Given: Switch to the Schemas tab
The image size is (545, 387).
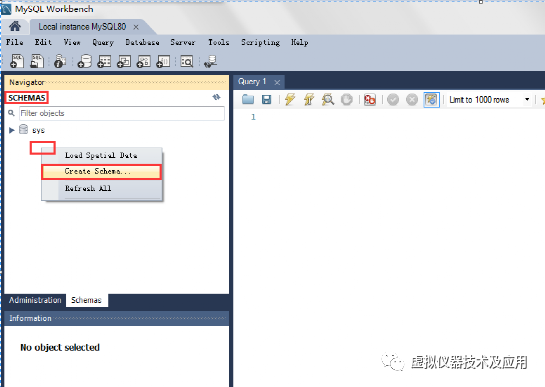Looking at the screenshot, I should (x=87, y=300).
